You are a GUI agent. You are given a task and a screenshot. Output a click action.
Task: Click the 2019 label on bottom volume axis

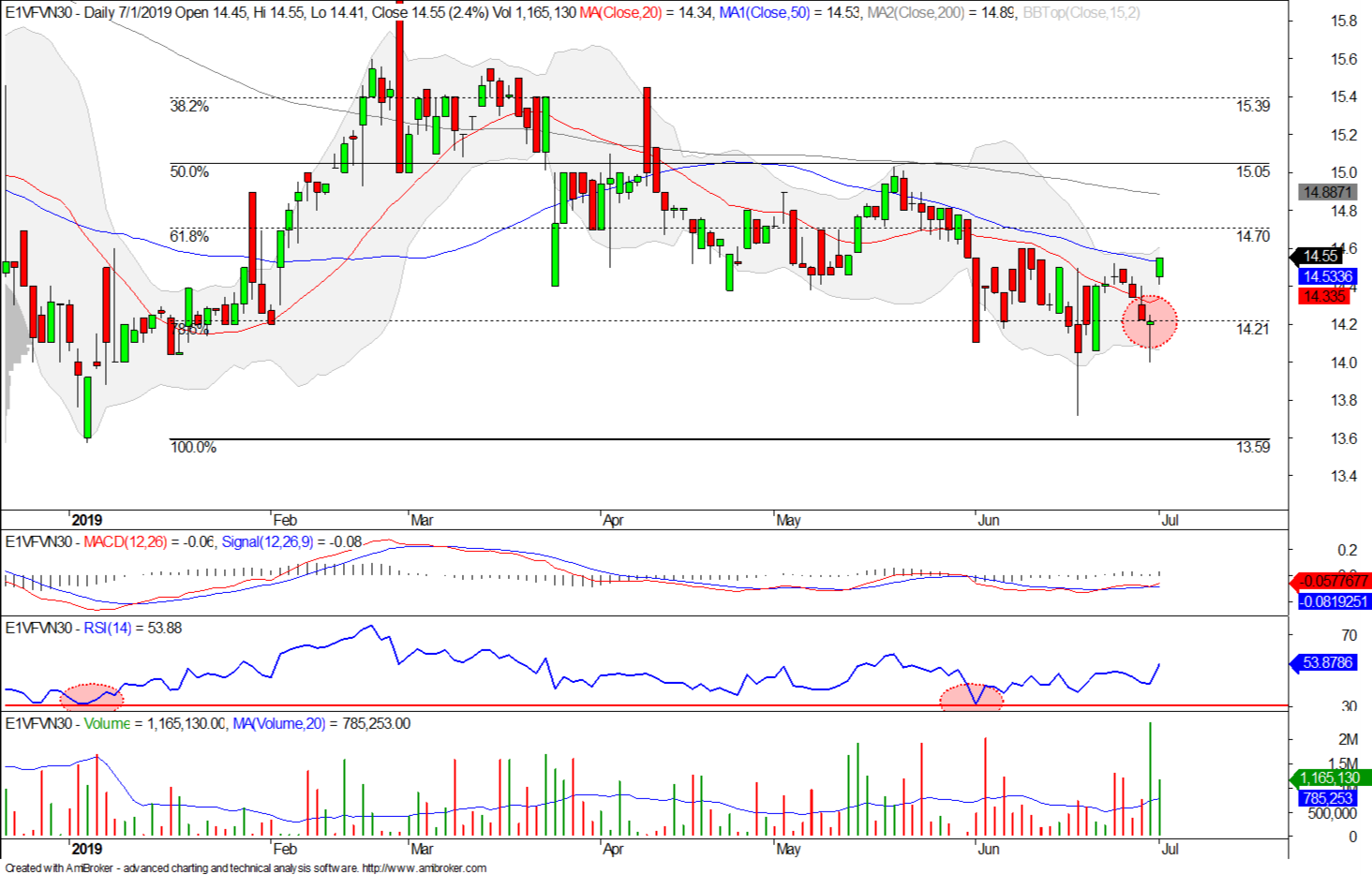click(x=86, y=850)
